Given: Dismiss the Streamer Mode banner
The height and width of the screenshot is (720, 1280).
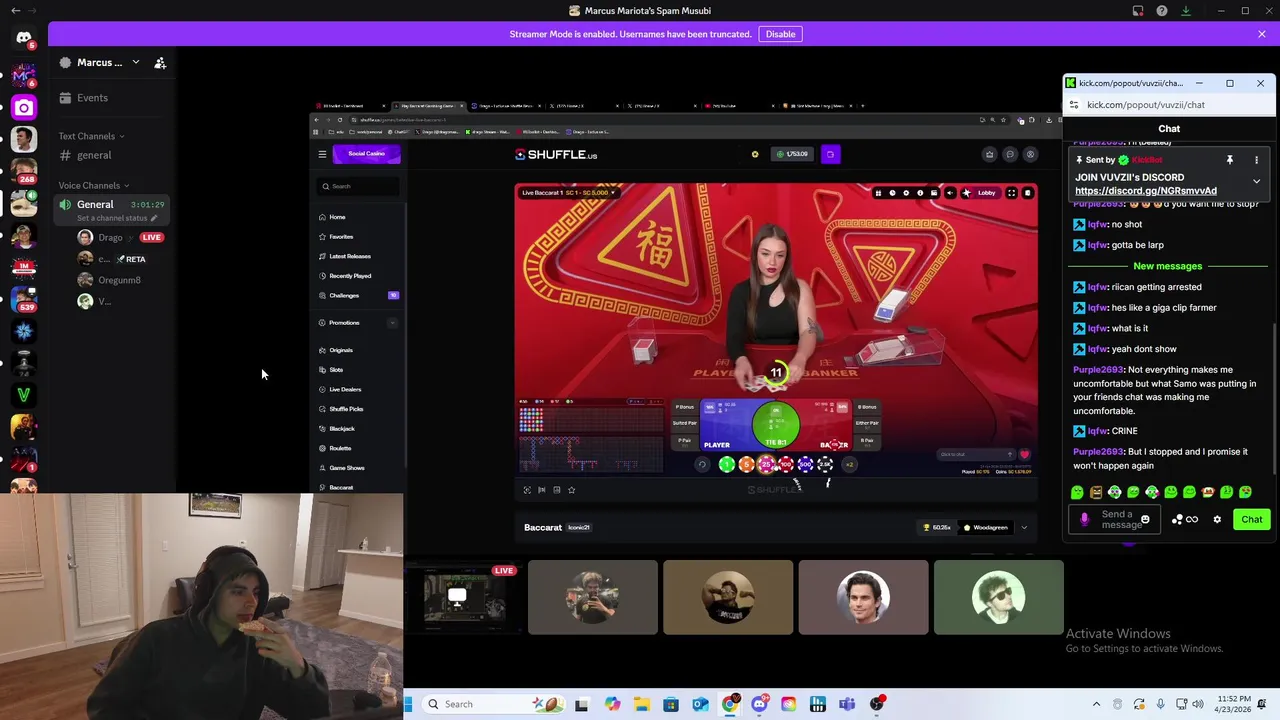Looking at the screenshot, I should point(1261,34).
